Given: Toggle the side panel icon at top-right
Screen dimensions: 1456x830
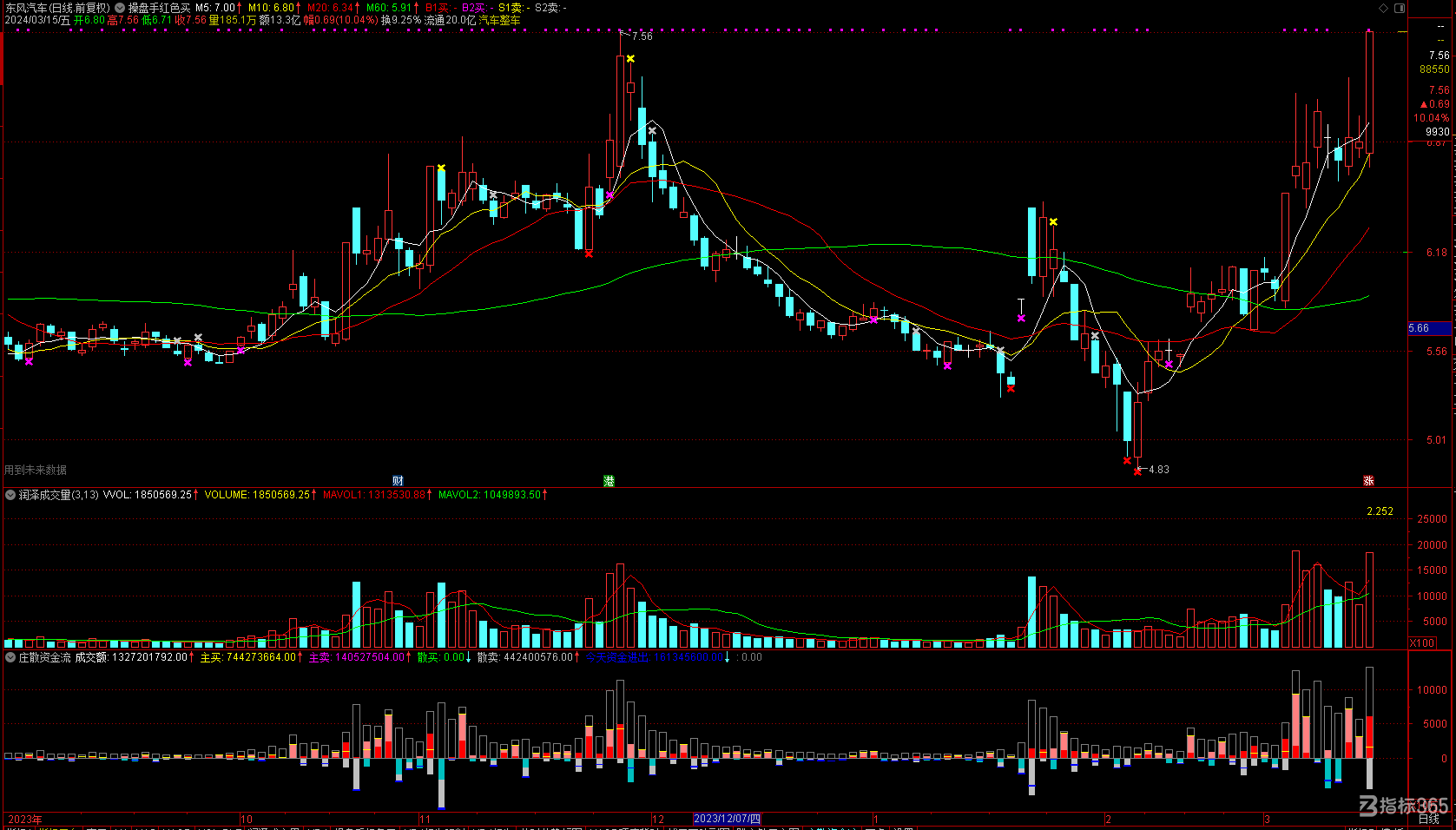Looking at the screenshot, I should (1400, 8).
